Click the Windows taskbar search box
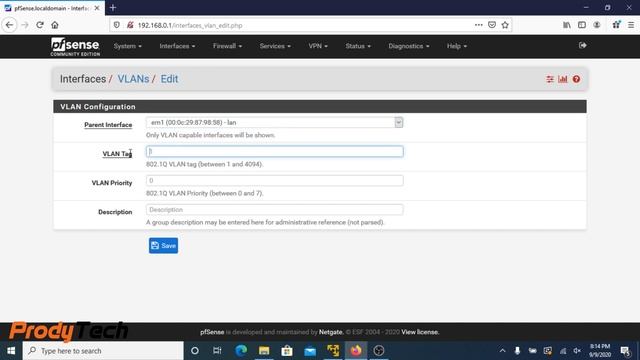The image size is (640, 360). click(103, 351)
